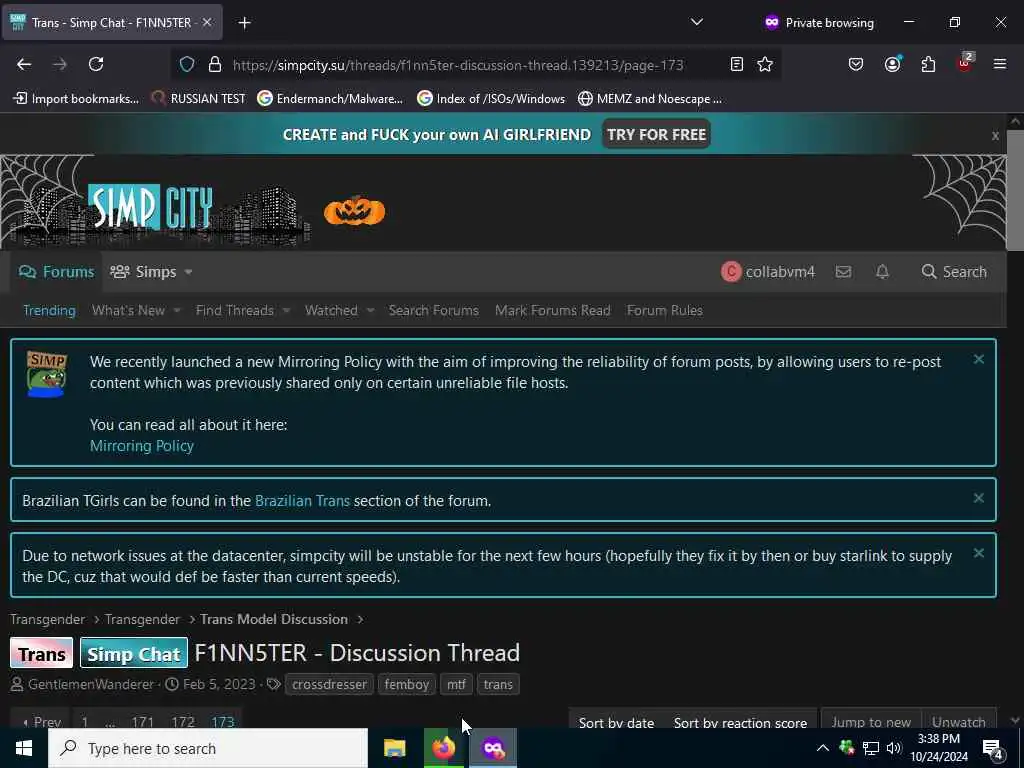Open the Brazilian Trans section link
The height and width of the screenshot is (768, 1024).
pyautogui.click(x=302, y=501)
